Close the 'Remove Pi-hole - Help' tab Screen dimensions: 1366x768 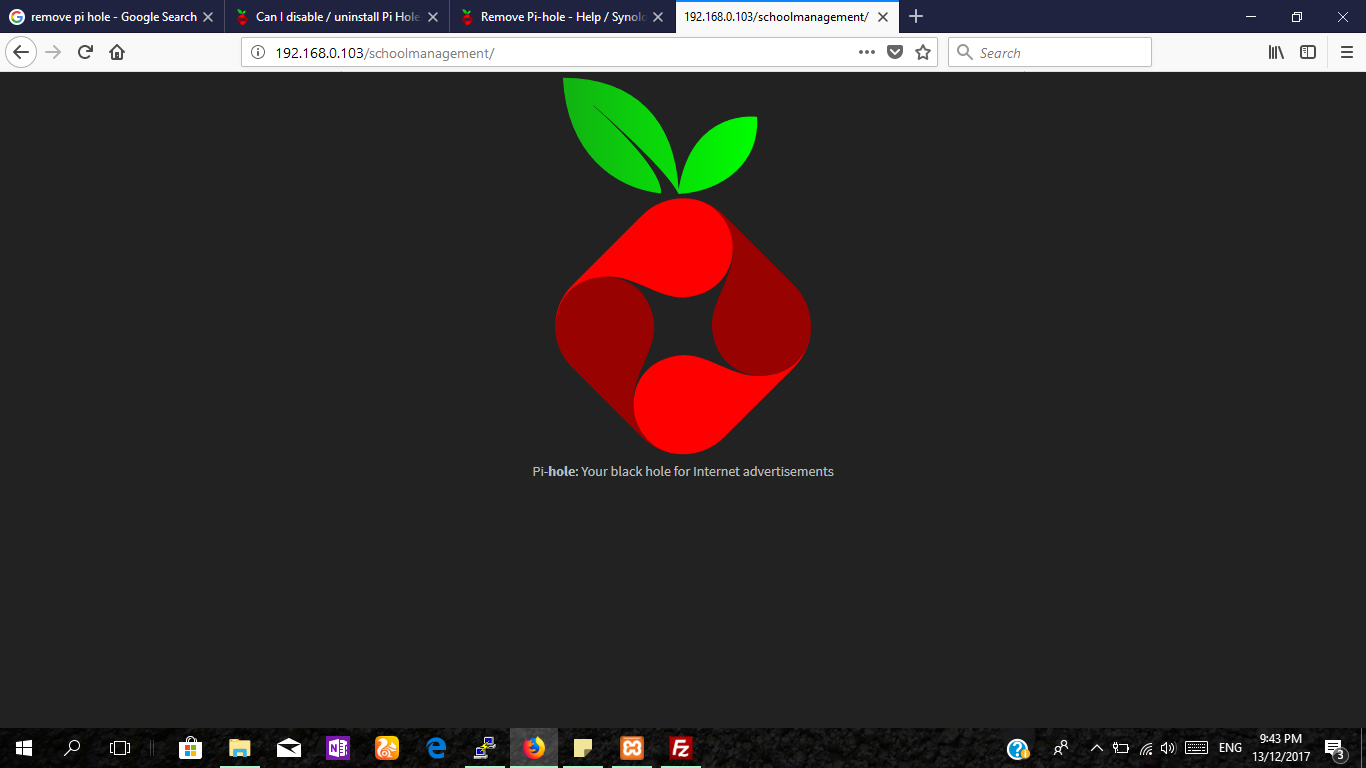pyautogui.click(x=658, y=17)
